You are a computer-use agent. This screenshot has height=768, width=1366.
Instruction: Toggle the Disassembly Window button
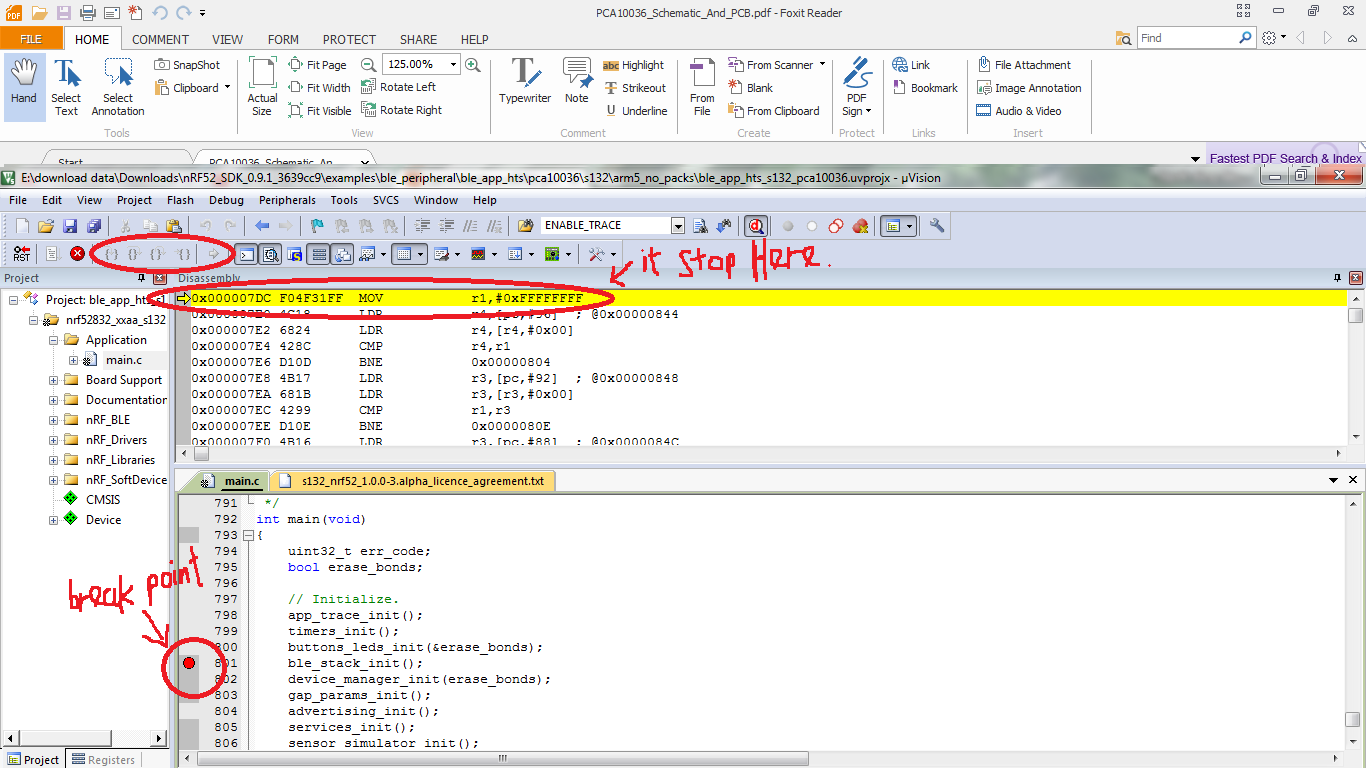[270, 254]
